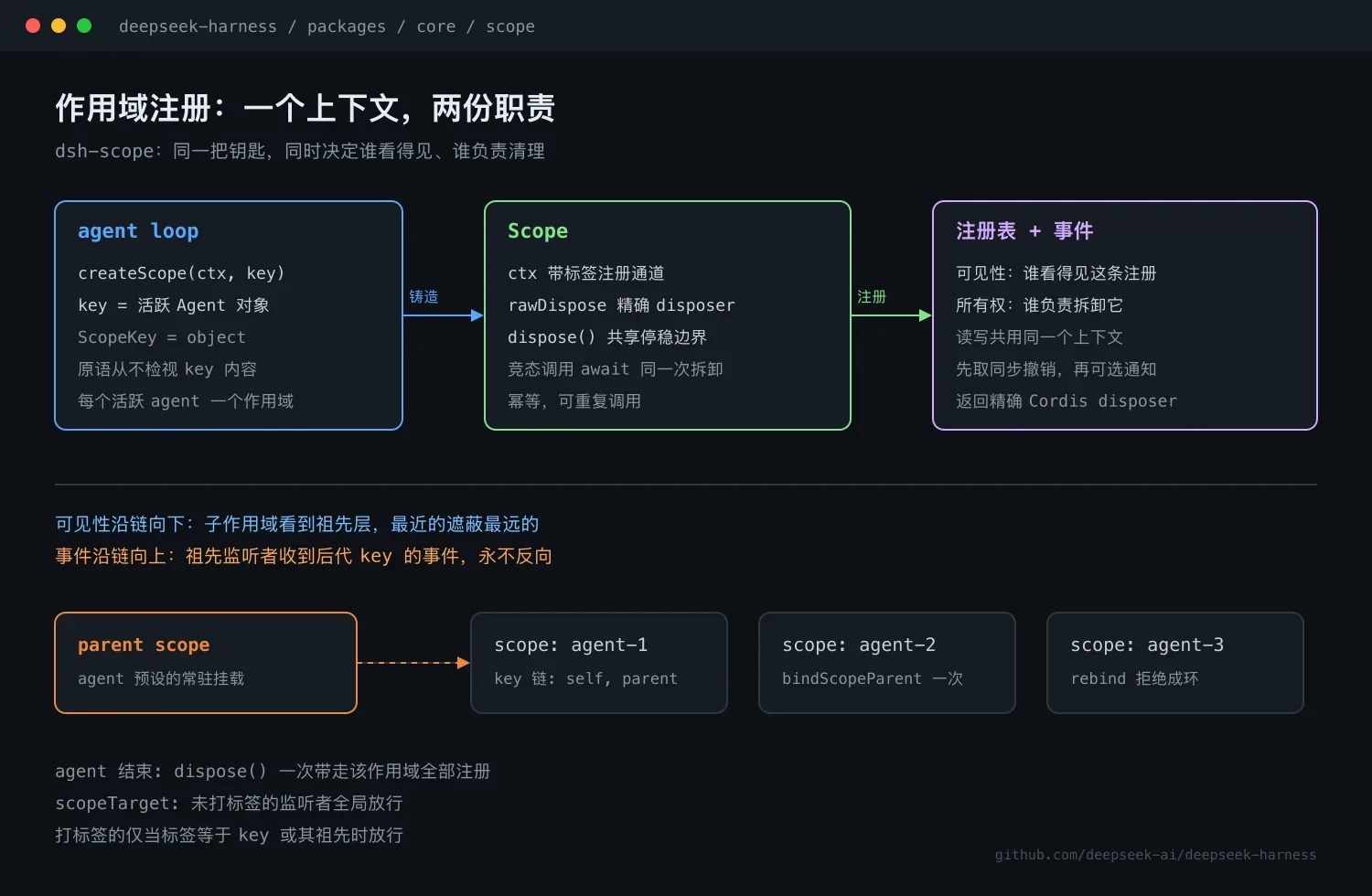Click the 先取同步撤销，再可送通知 line
Screen dimensions: 1372x896
tap(1056, 369)
